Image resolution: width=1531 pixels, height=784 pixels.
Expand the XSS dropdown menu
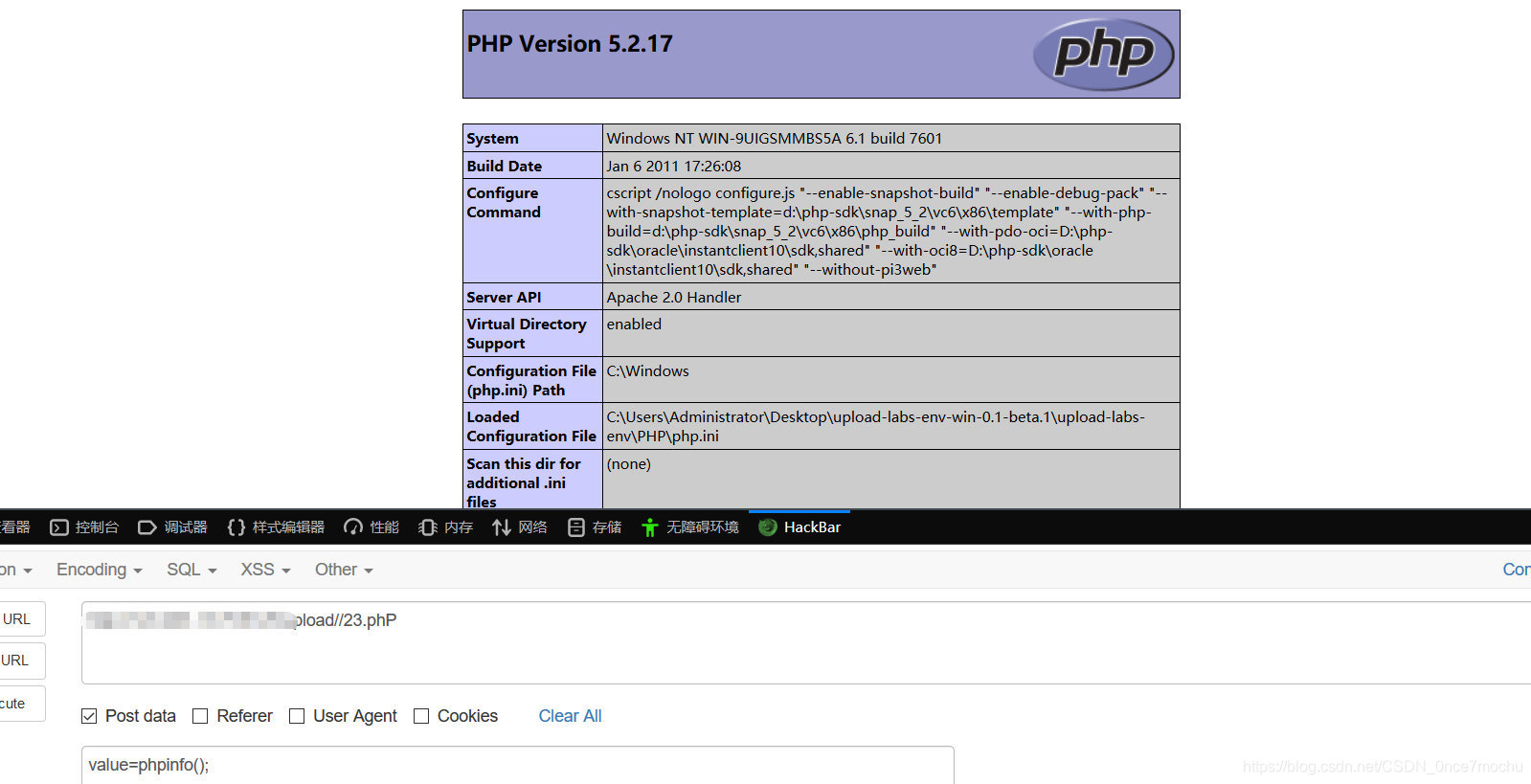[265, 570]
